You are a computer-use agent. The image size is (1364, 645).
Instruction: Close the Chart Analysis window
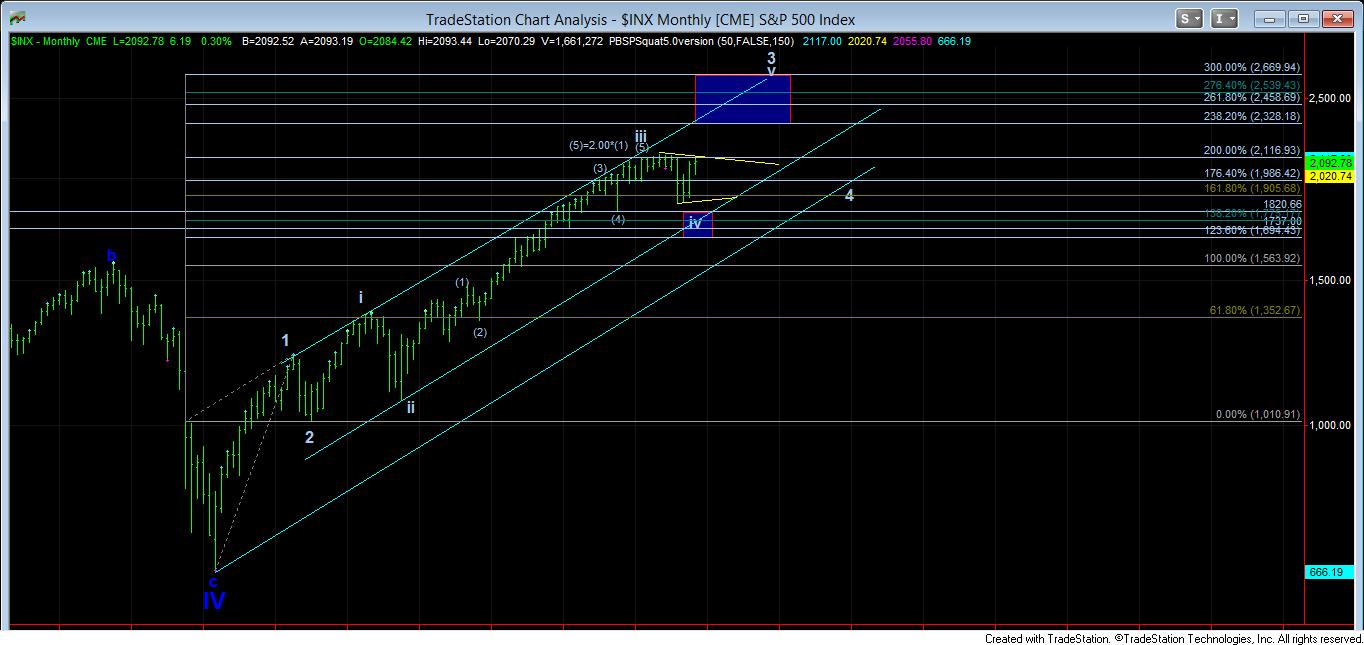coord(1336,18)
